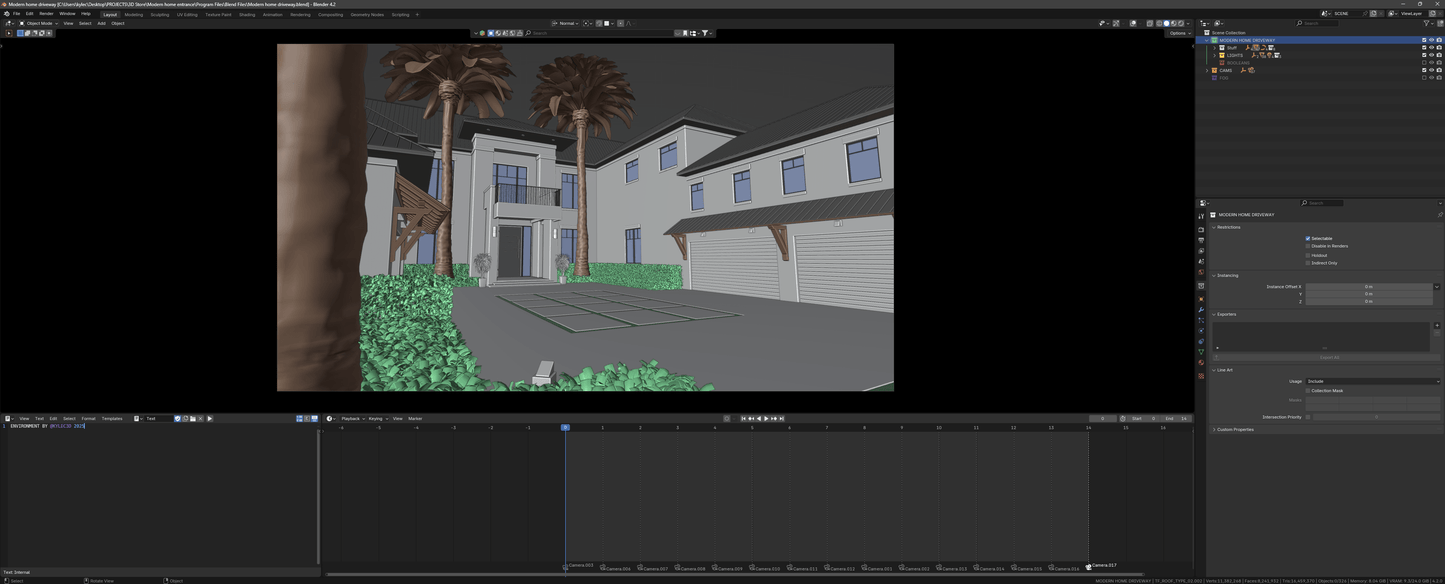Open the Line Art Usage dropdown
1445x584 pixels.
click(x=1372, y=381)
